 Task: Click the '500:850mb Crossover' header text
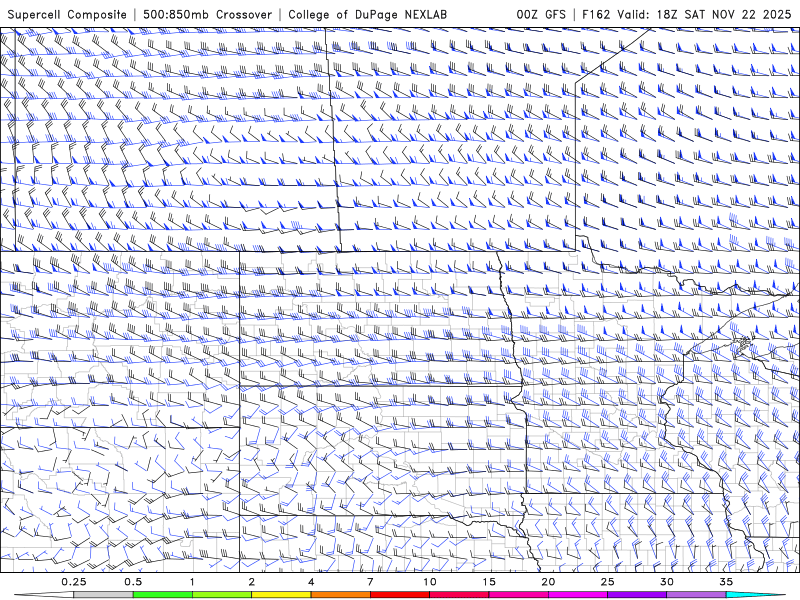pyautogui.click(x=207, y=15)
